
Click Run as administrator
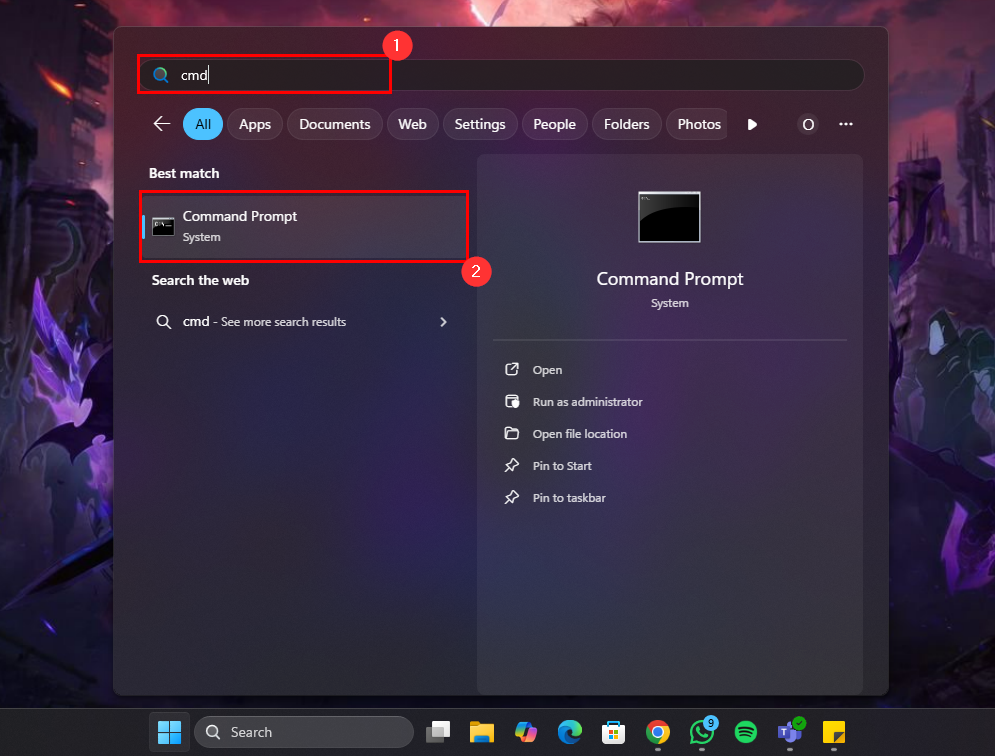(x=587, y=402)
